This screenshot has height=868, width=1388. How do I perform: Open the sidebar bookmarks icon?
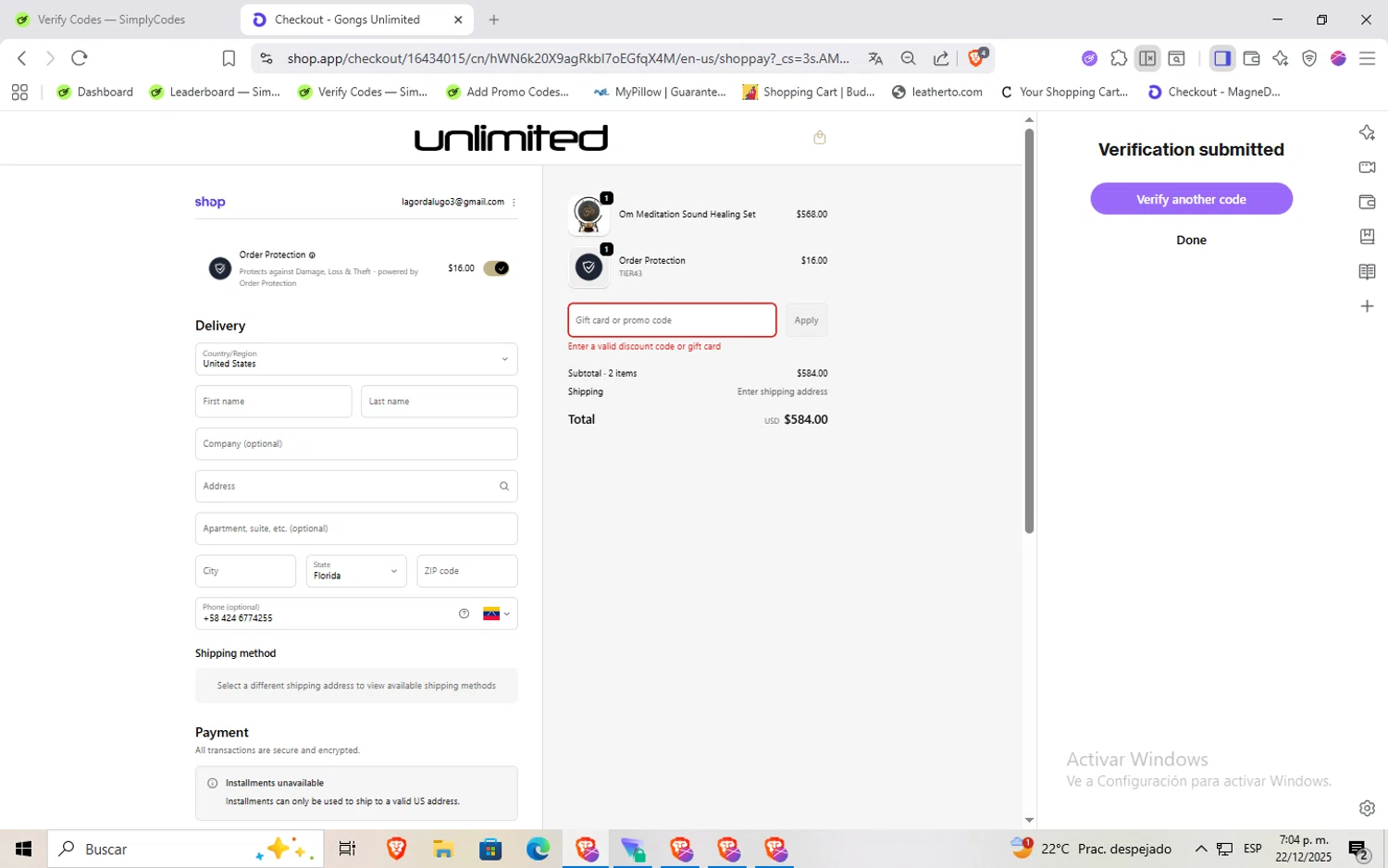tap(1367, 236)
